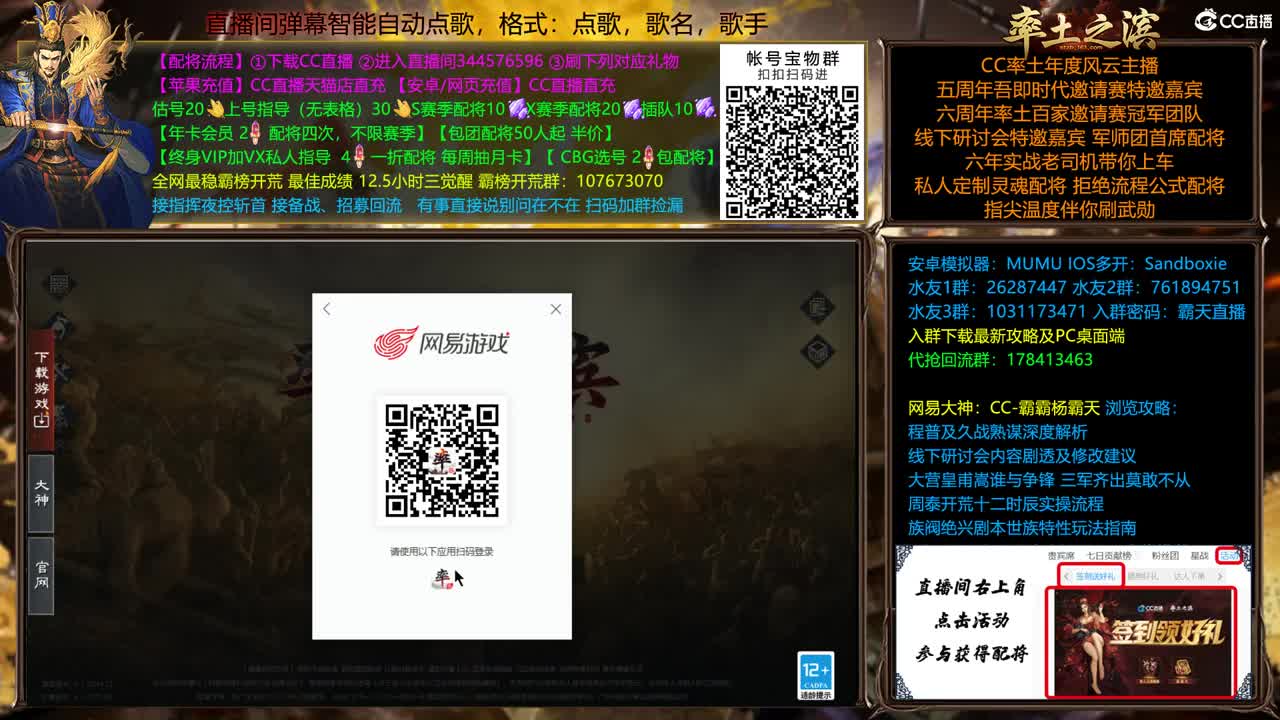Screen dimensions: 1280x720
Task: Click the 【年卡会员 pricing line
Action: (384, 133)
